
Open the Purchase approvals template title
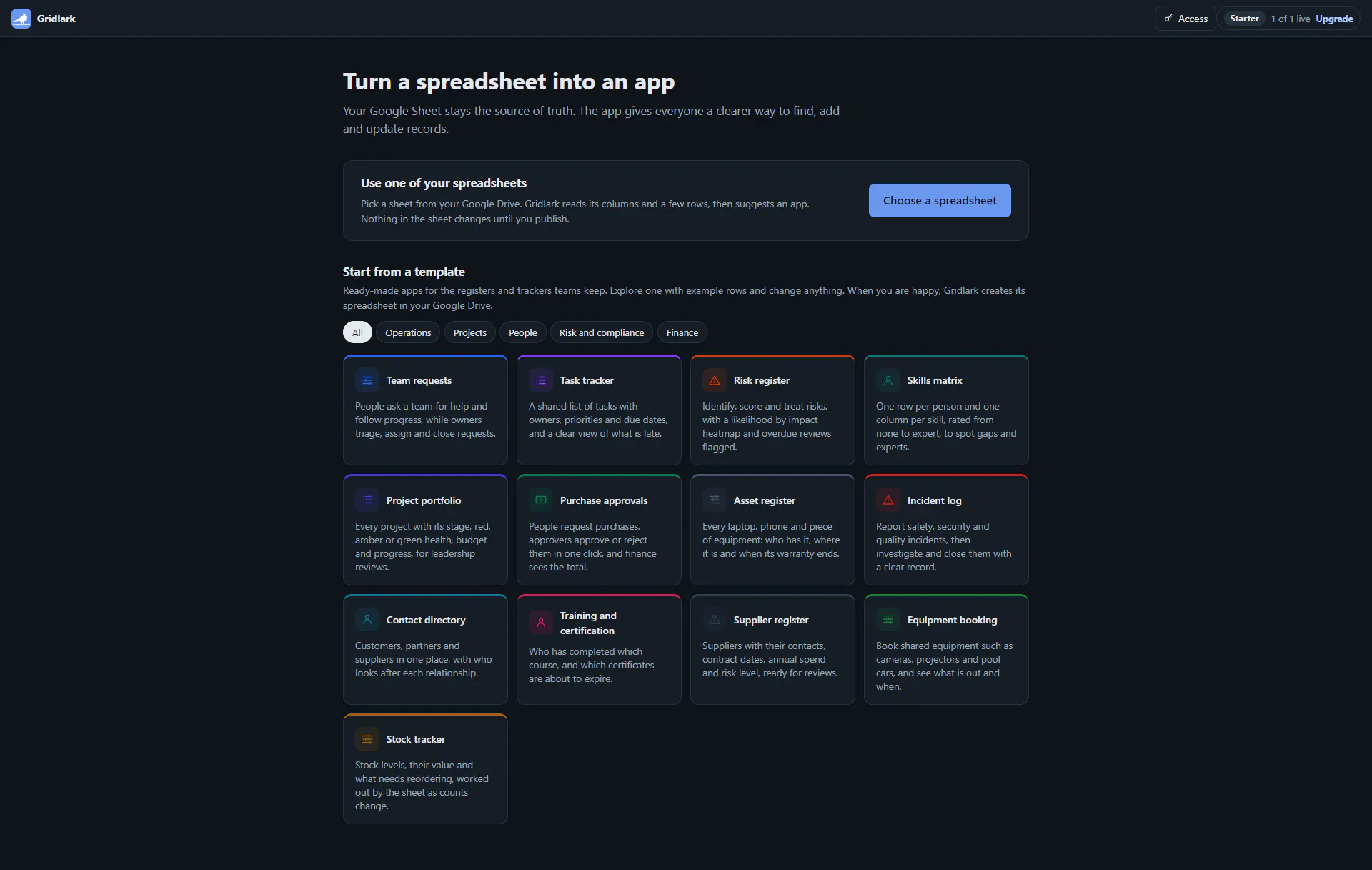[604, 500]
